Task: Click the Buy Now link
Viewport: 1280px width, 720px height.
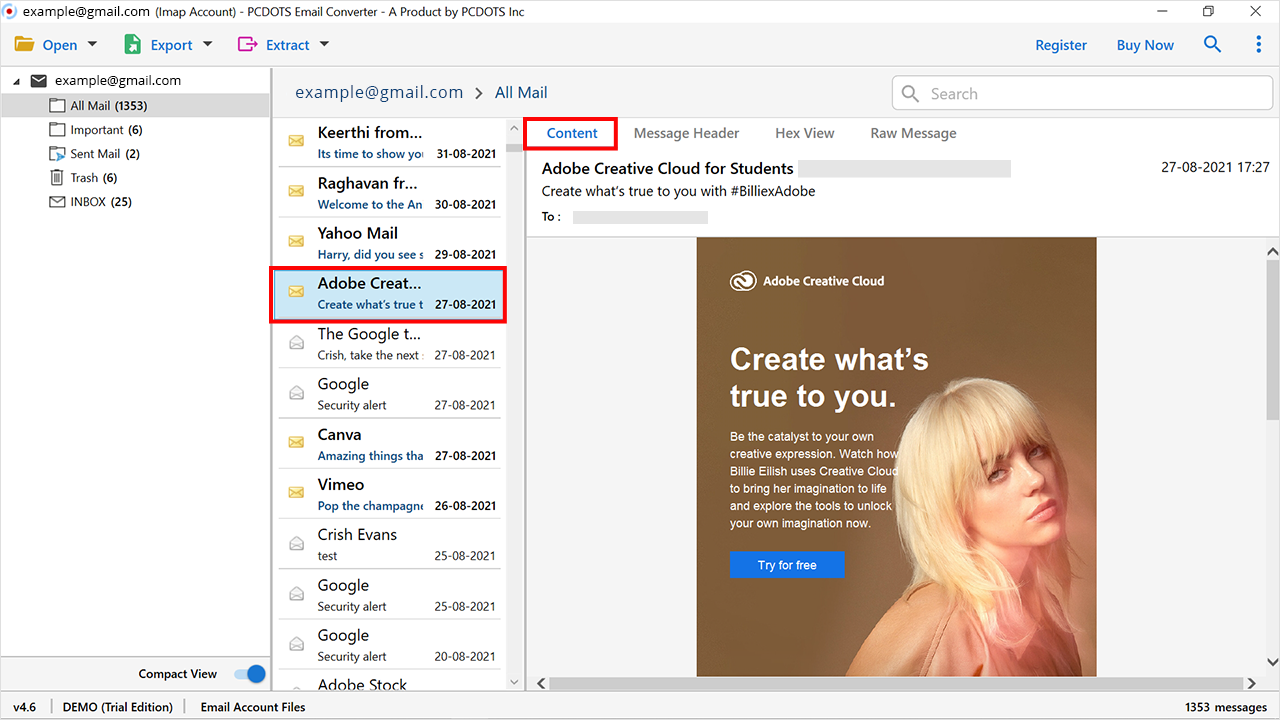Action: point(1145,45)
